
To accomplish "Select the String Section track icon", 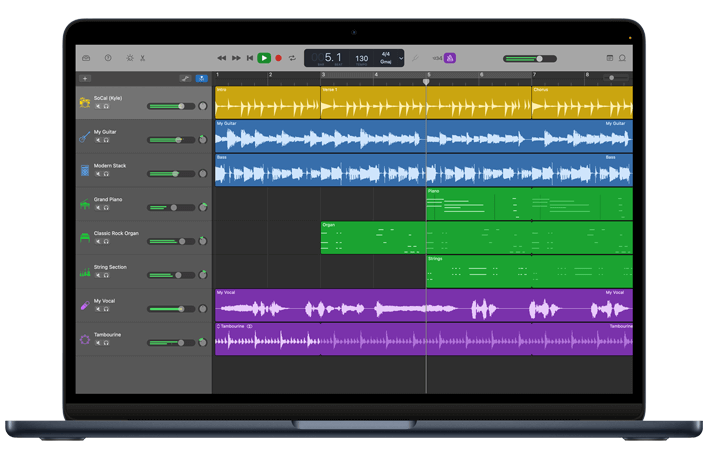I will [85, 272].
